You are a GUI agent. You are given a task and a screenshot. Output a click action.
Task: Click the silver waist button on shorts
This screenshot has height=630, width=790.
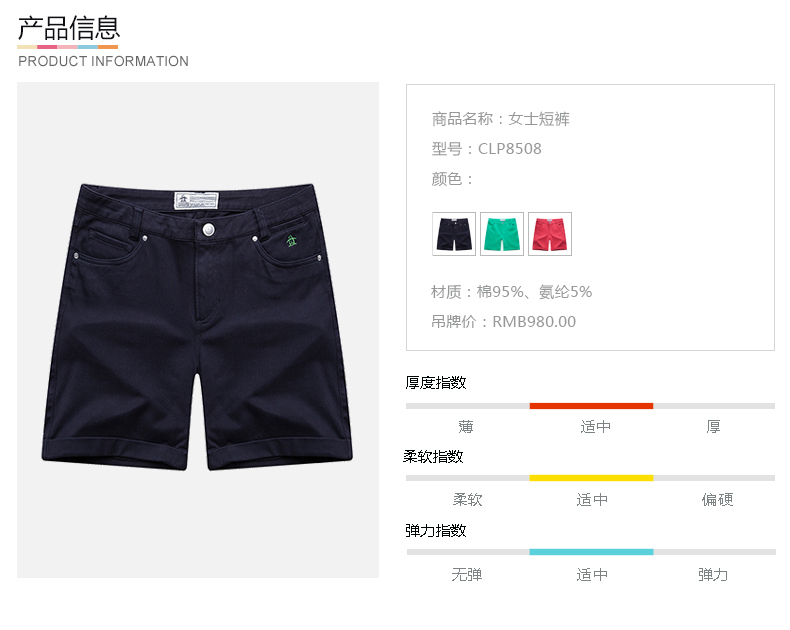[x=208, y=230]
